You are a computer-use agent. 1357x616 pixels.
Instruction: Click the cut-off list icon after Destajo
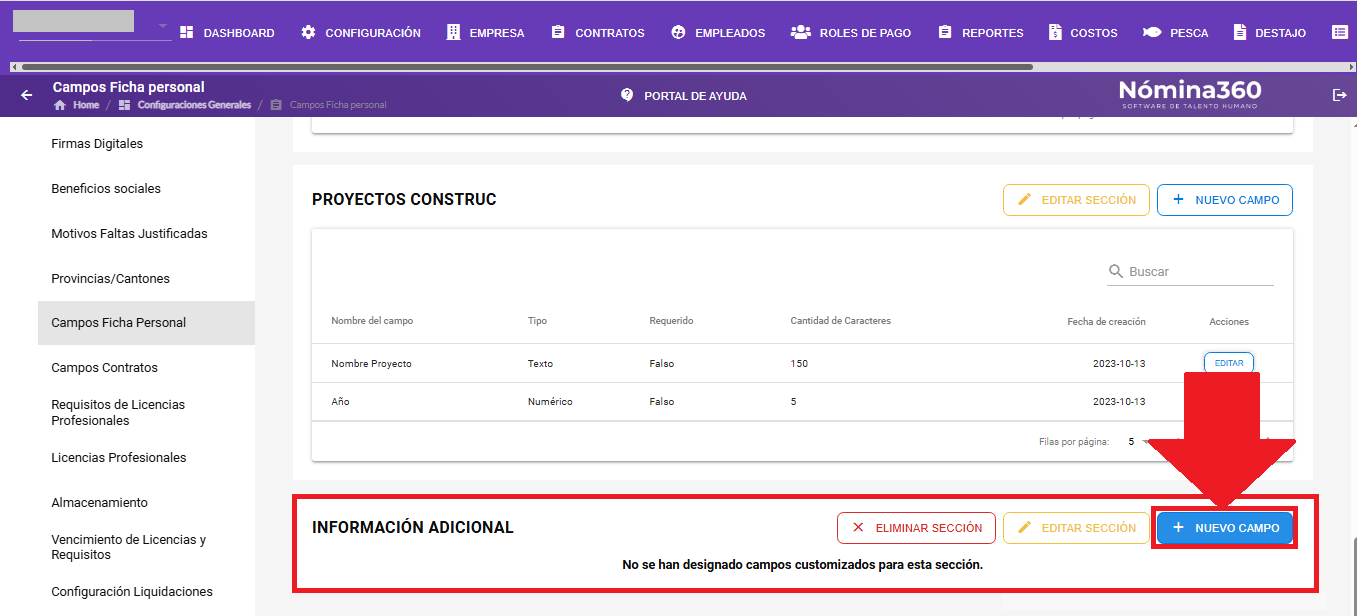coord(1340,33)
